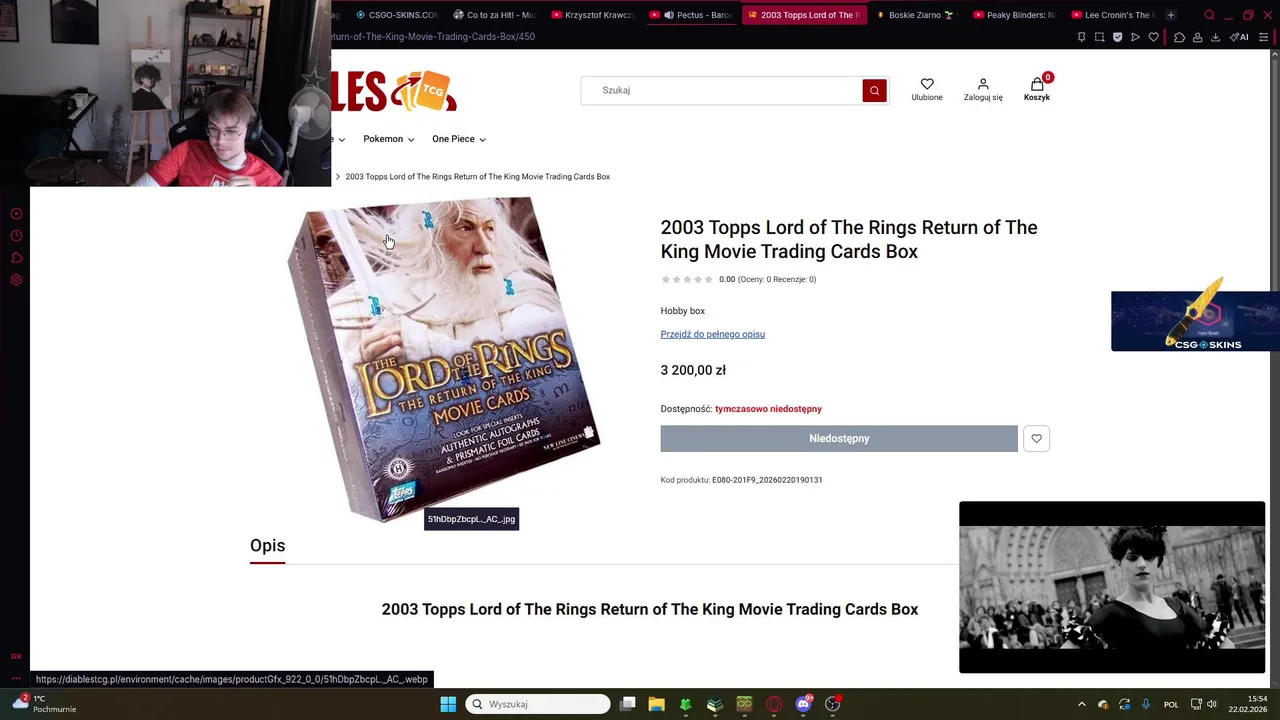1280x720 pixels.
Task: Open sidebar settings gear icon
Action: (16, 280)
